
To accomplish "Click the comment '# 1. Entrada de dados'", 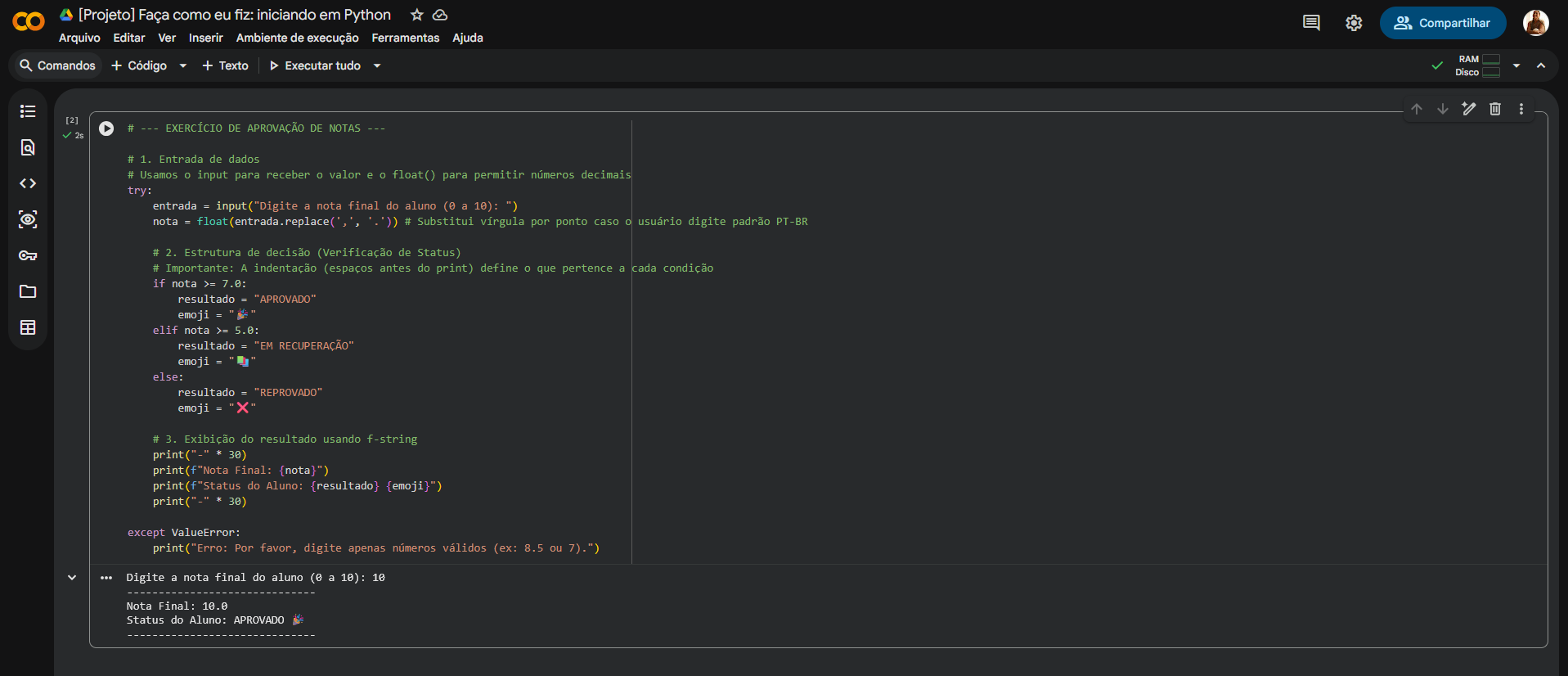I will (x=193, y=160).
